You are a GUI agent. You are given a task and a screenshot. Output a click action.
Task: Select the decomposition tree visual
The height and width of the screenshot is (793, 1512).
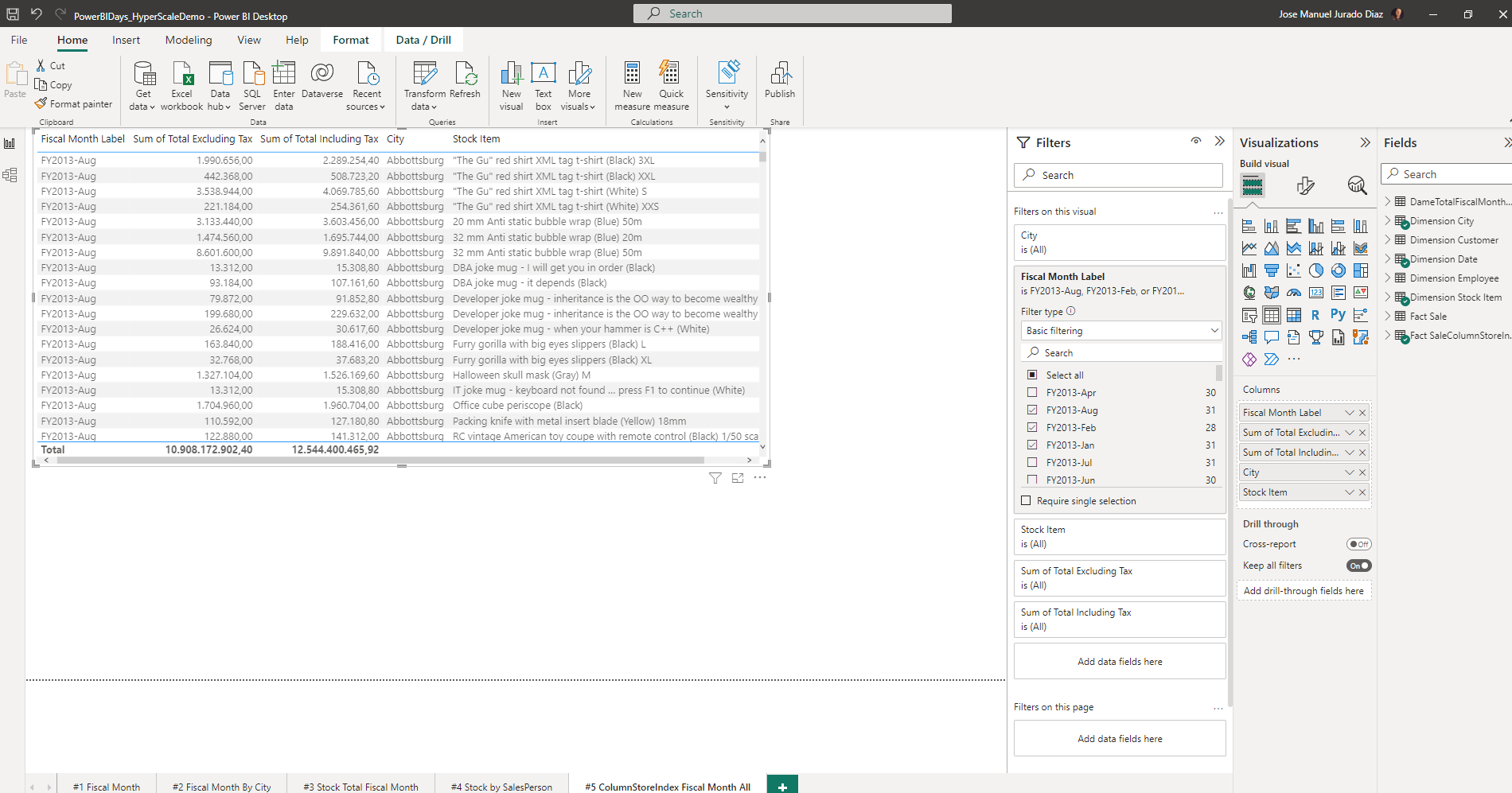pyautogui.click(x=1249, y=337)
